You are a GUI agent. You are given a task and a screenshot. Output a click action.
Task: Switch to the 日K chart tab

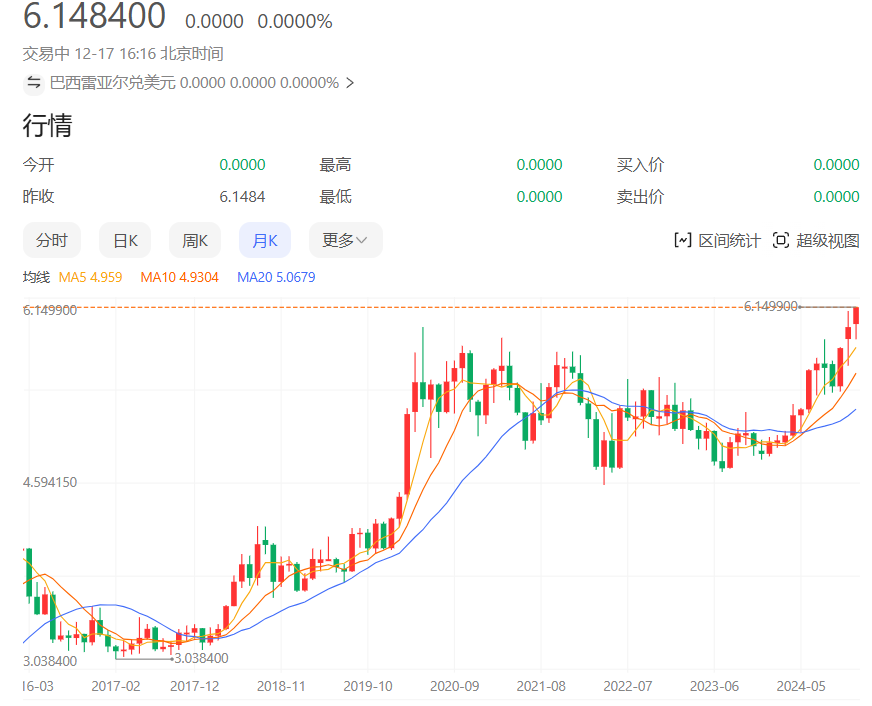(x=125, y=240)
